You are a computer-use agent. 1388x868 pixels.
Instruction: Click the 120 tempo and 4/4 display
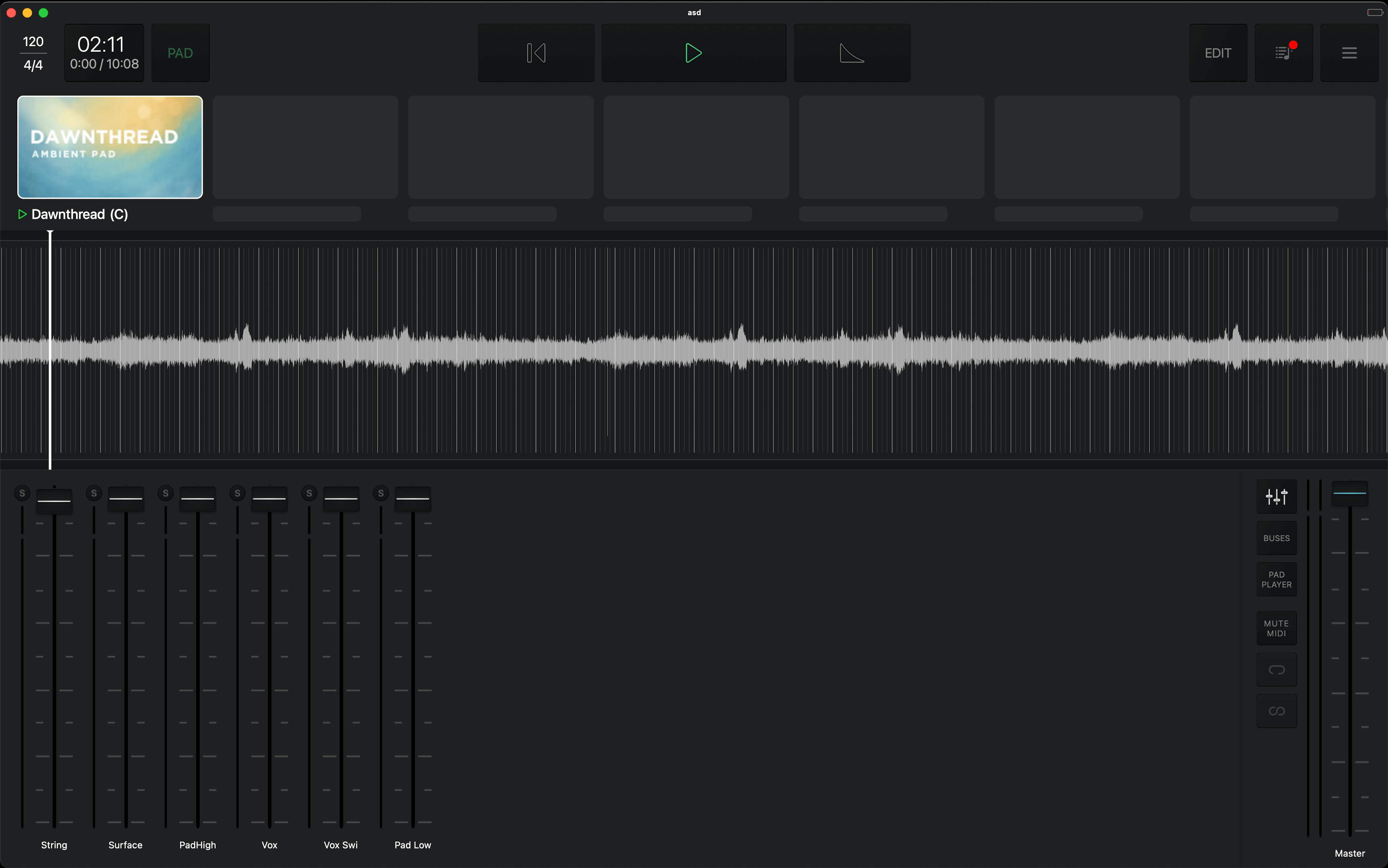pos(33,53)
